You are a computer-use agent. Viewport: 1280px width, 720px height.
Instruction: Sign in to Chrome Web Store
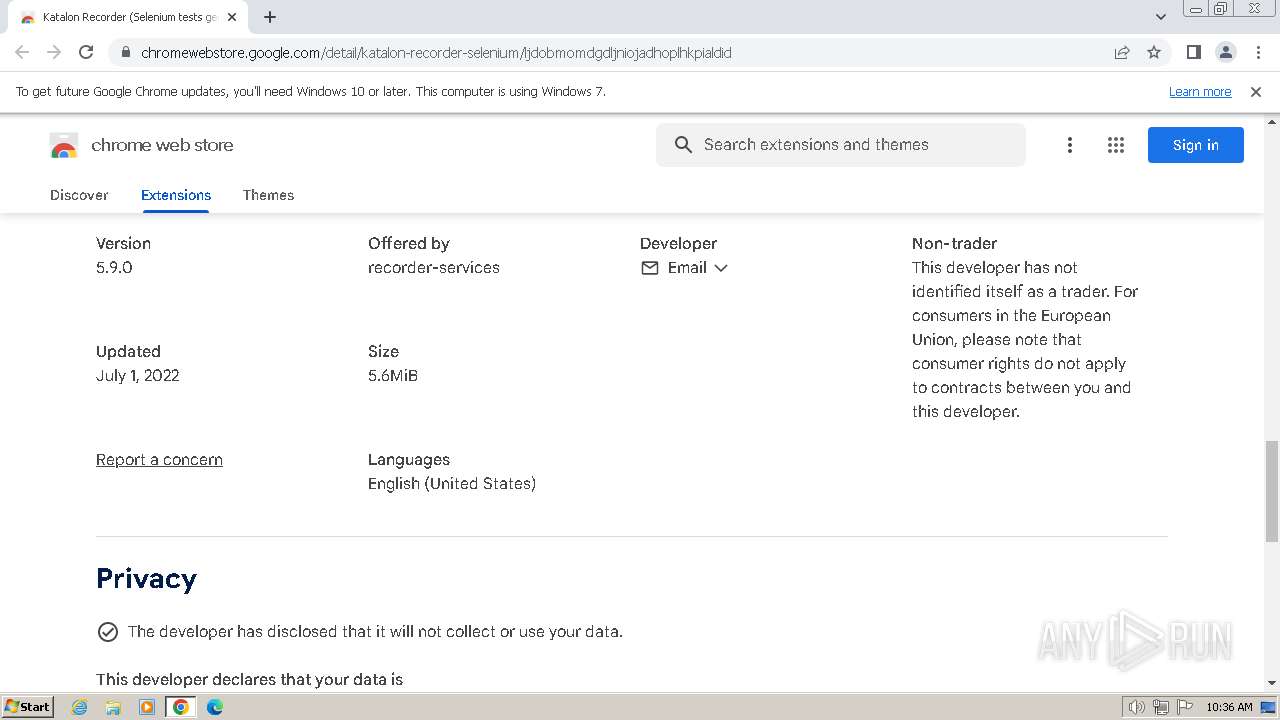point(1196,145)
